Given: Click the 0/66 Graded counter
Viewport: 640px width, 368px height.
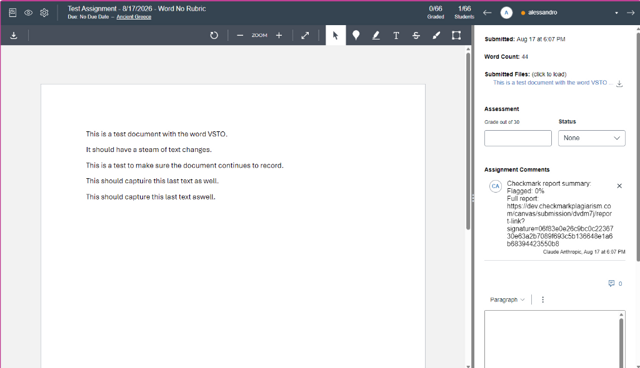Looking at the screenshot, I should (435, 12).
